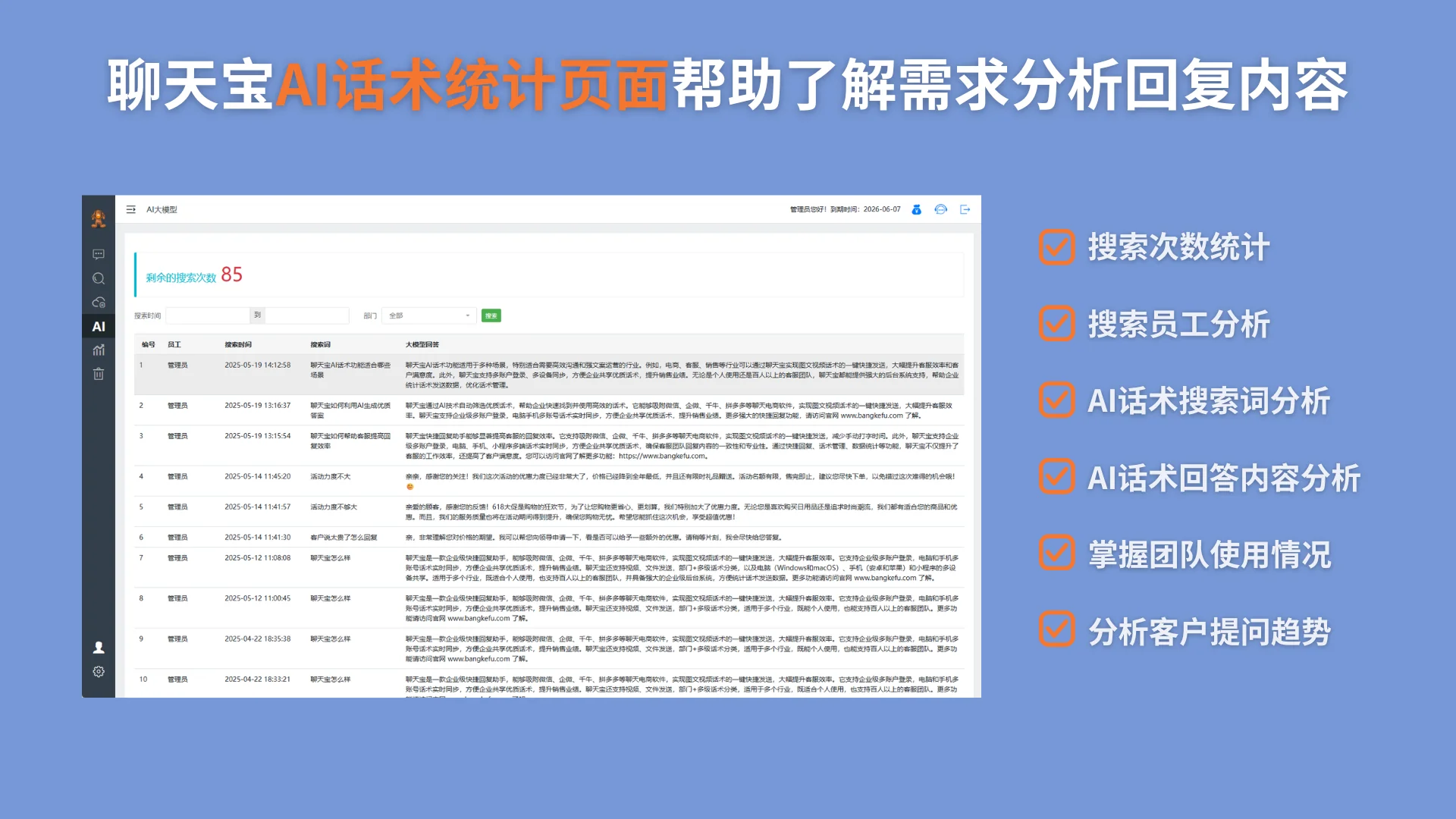Select the row dated 2025-05-19 13:16:37
Screen dimensions: 1456x819
(x=549, y=410)
